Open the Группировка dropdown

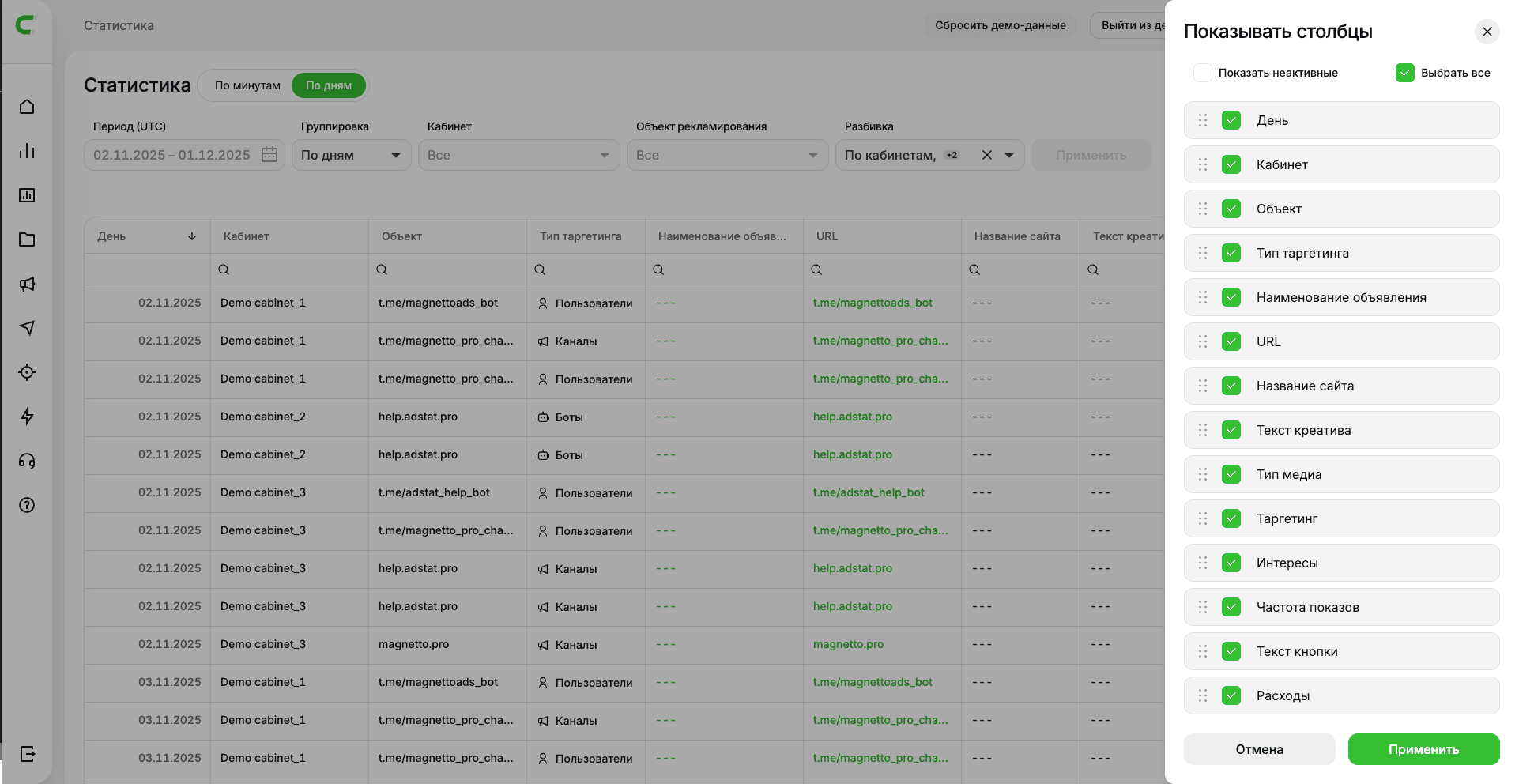click(351, 155)
